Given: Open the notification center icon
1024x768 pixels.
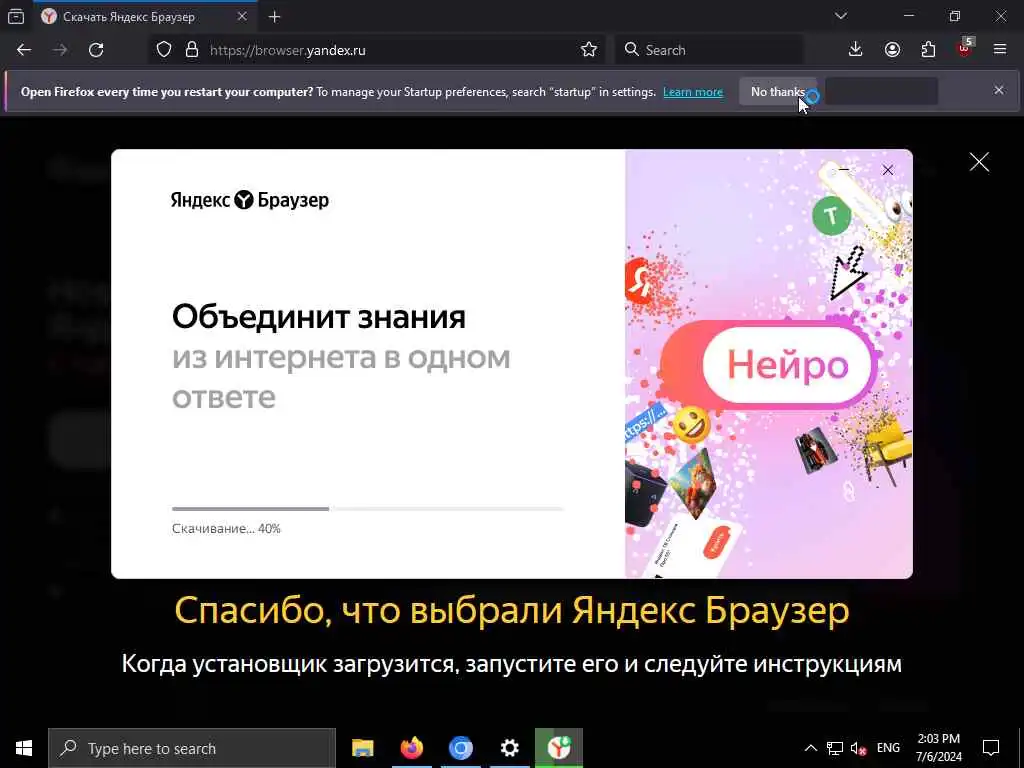Looking at the screenshot, I should point(991,748).
